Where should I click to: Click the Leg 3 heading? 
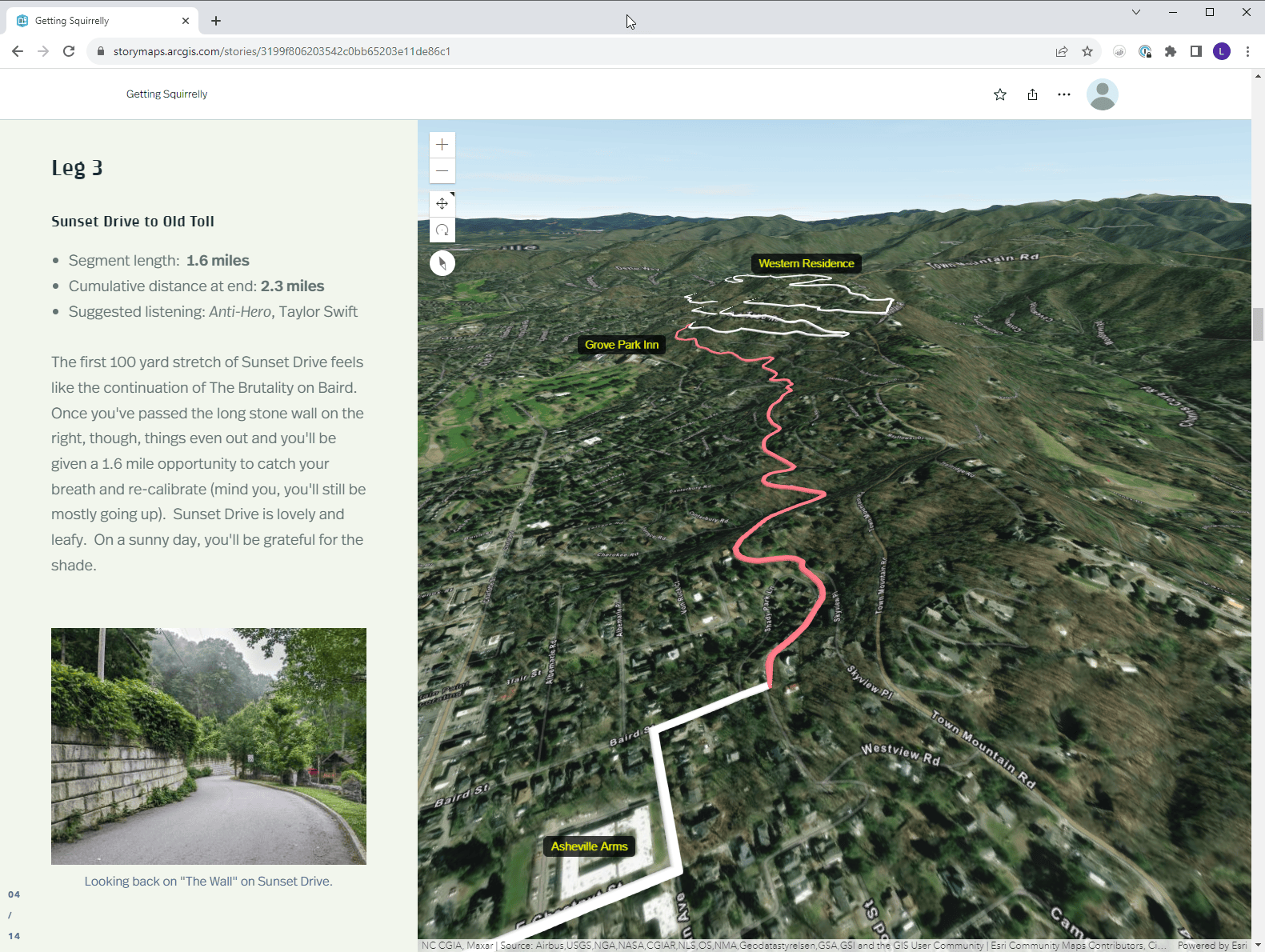[77, 168]
